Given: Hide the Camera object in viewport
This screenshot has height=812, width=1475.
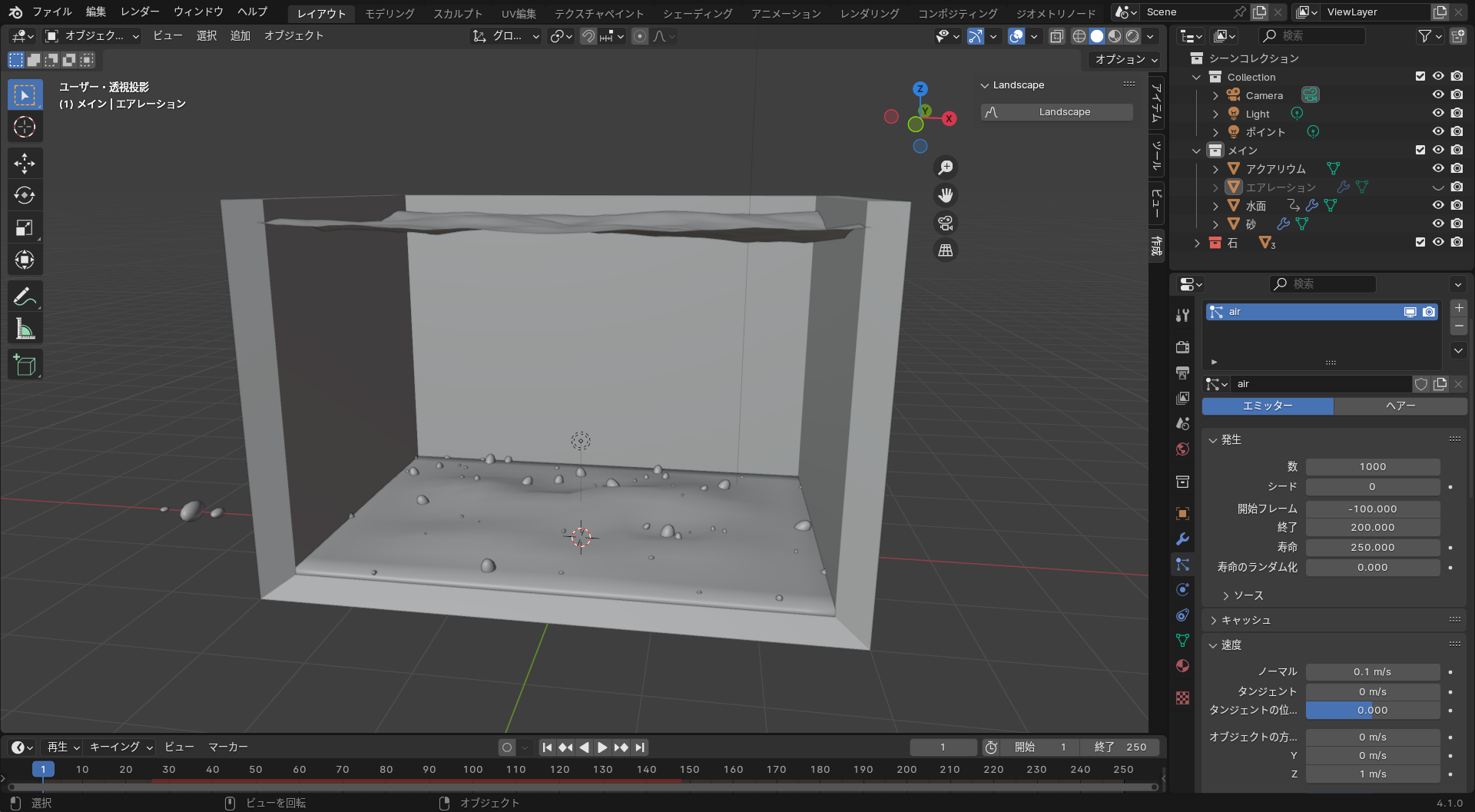Looking at the screenshot, I should pos(1438,94).
